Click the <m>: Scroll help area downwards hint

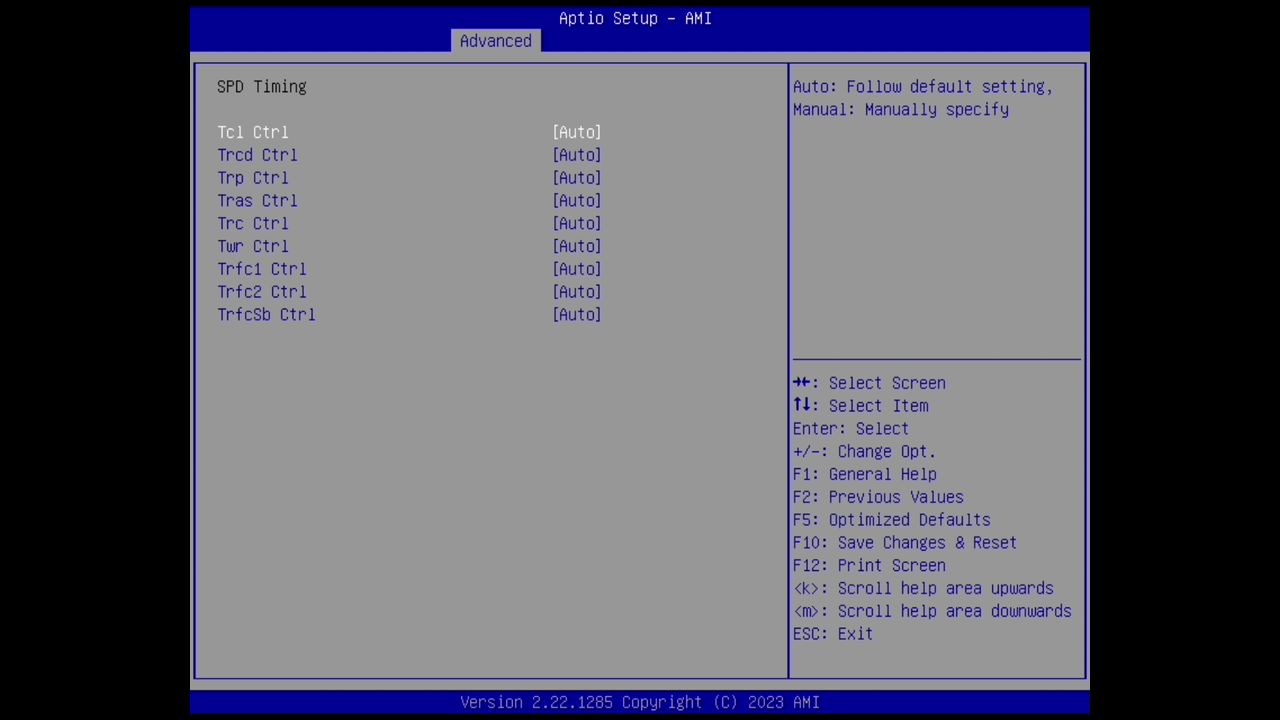[x=932, y=612]
